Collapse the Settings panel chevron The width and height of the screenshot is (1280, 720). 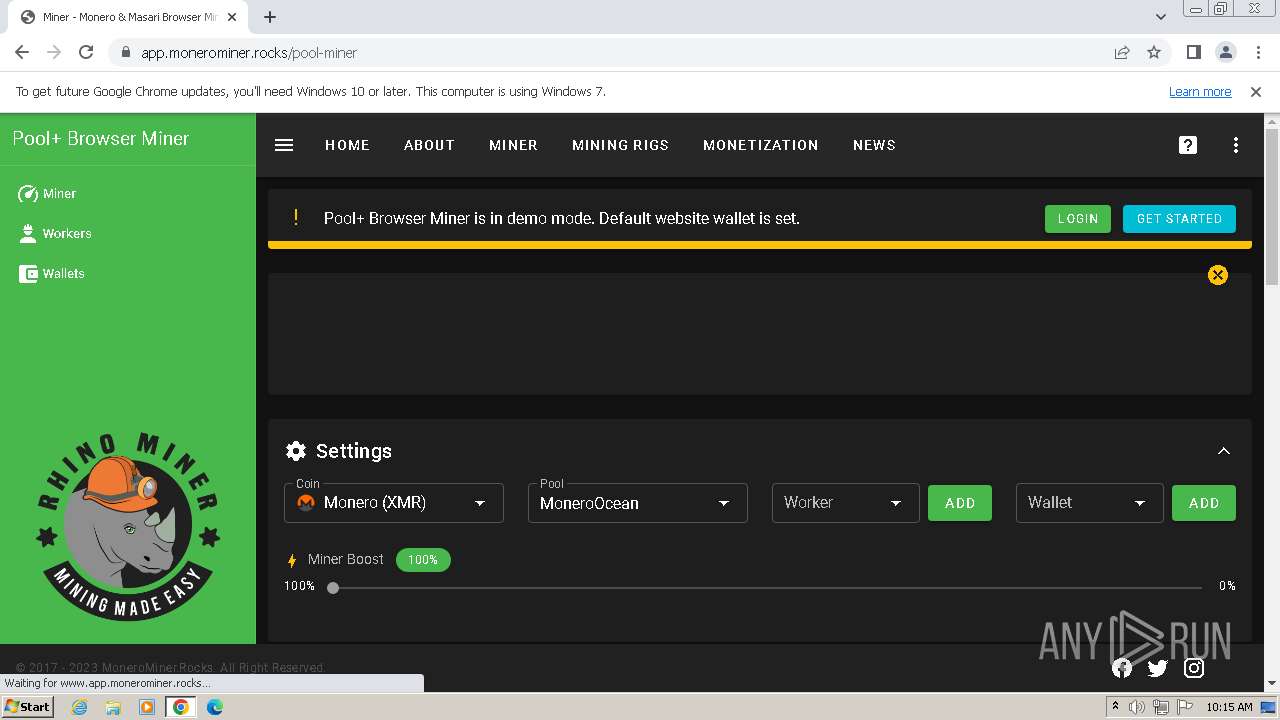pyautogui.click(x=1224, y=451)
